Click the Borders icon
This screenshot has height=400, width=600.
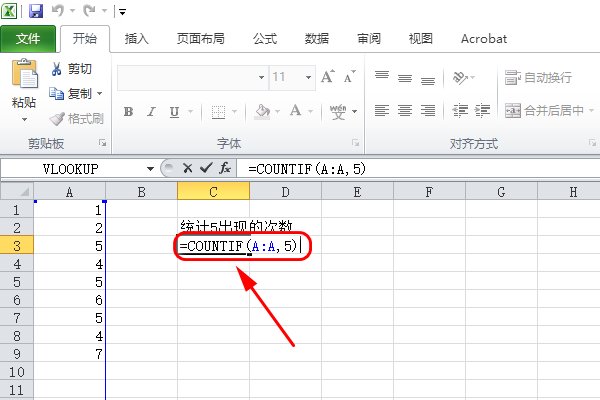218,112
